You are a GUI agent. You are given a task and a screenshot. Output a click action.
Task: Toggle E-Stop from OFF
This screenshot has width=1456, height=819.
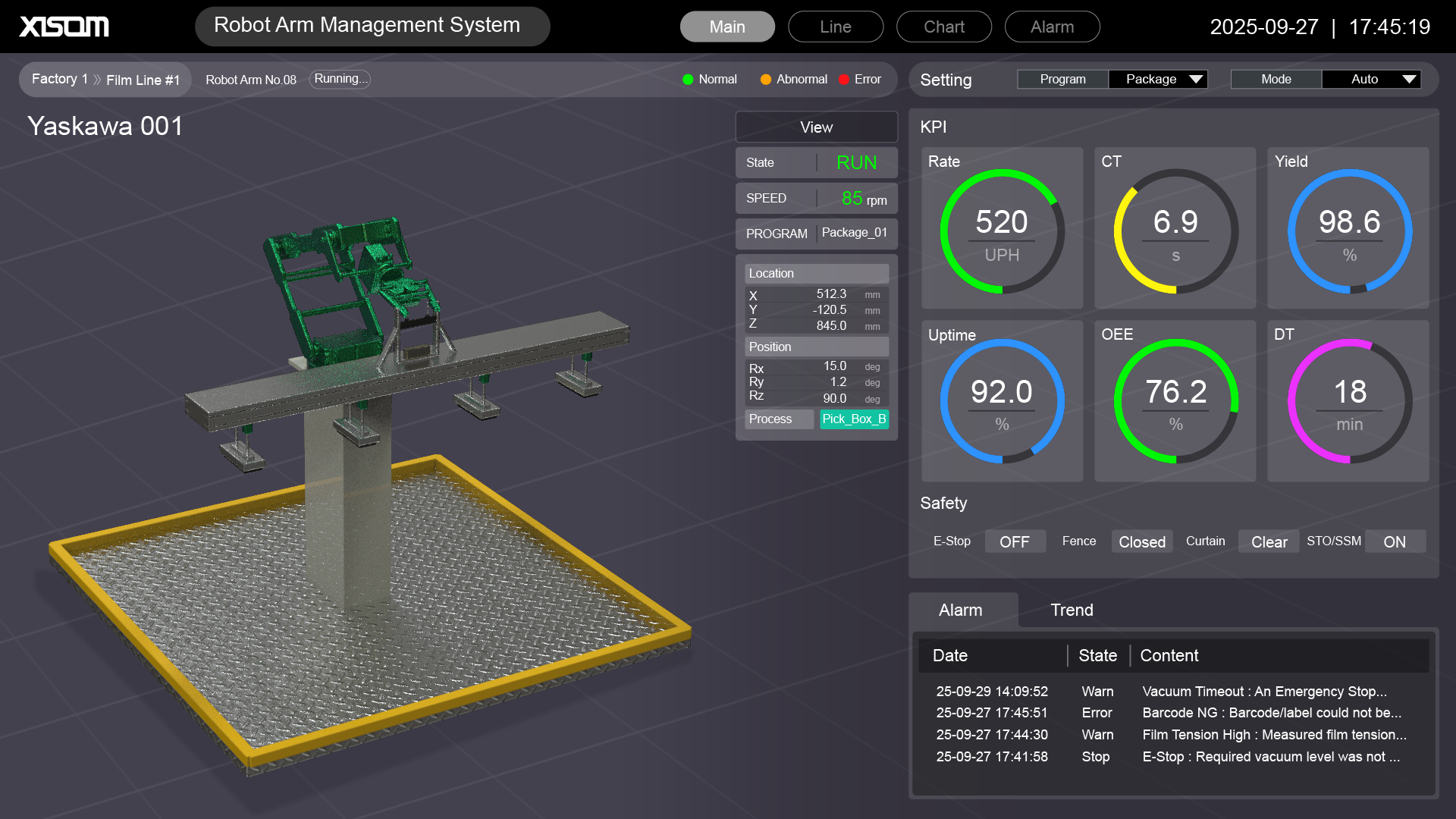click(1015, 541)
